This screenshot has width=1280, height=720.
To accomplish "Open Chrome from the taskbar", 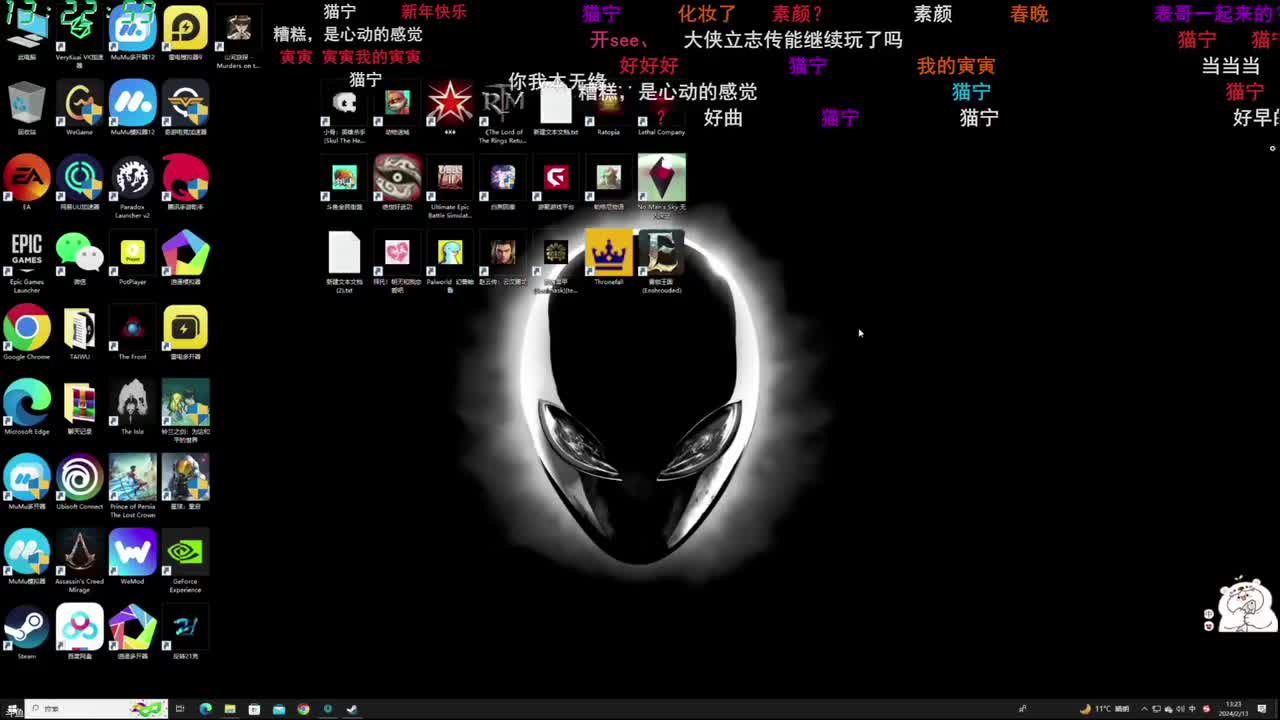I will point(303,709).
